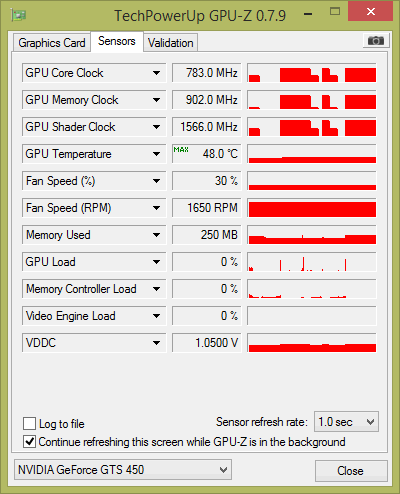Image resolution: width=400 pixels, height=494 pixels.
Task: Maximize the GPU-Z window
Action: (335, 12)
